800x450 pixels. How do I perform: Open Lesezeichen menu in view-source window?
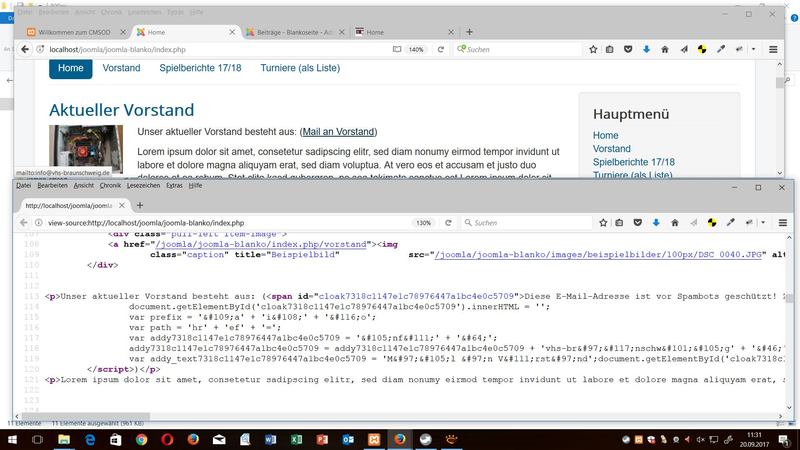point(143,186)
